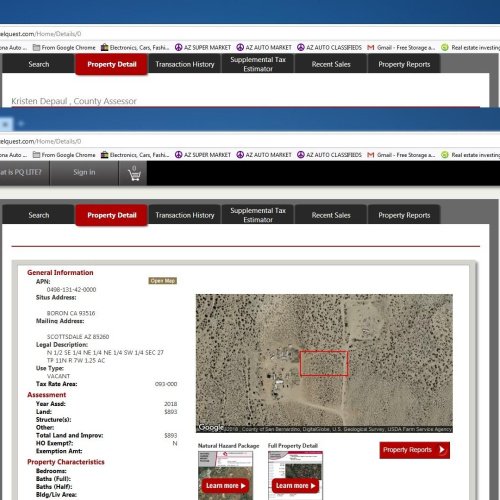Click the Sign In button
The width and height of the screenshot is (500, 500).
(84, 172)
